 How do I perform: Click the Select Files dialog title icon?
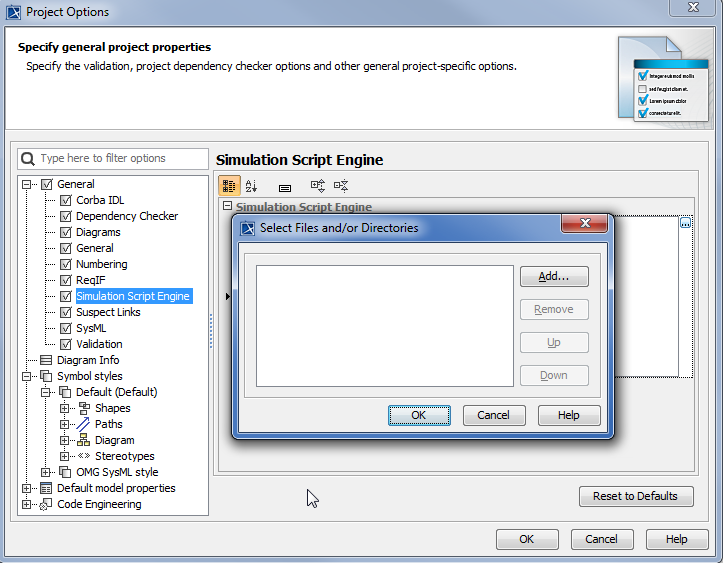coord(248,228)
